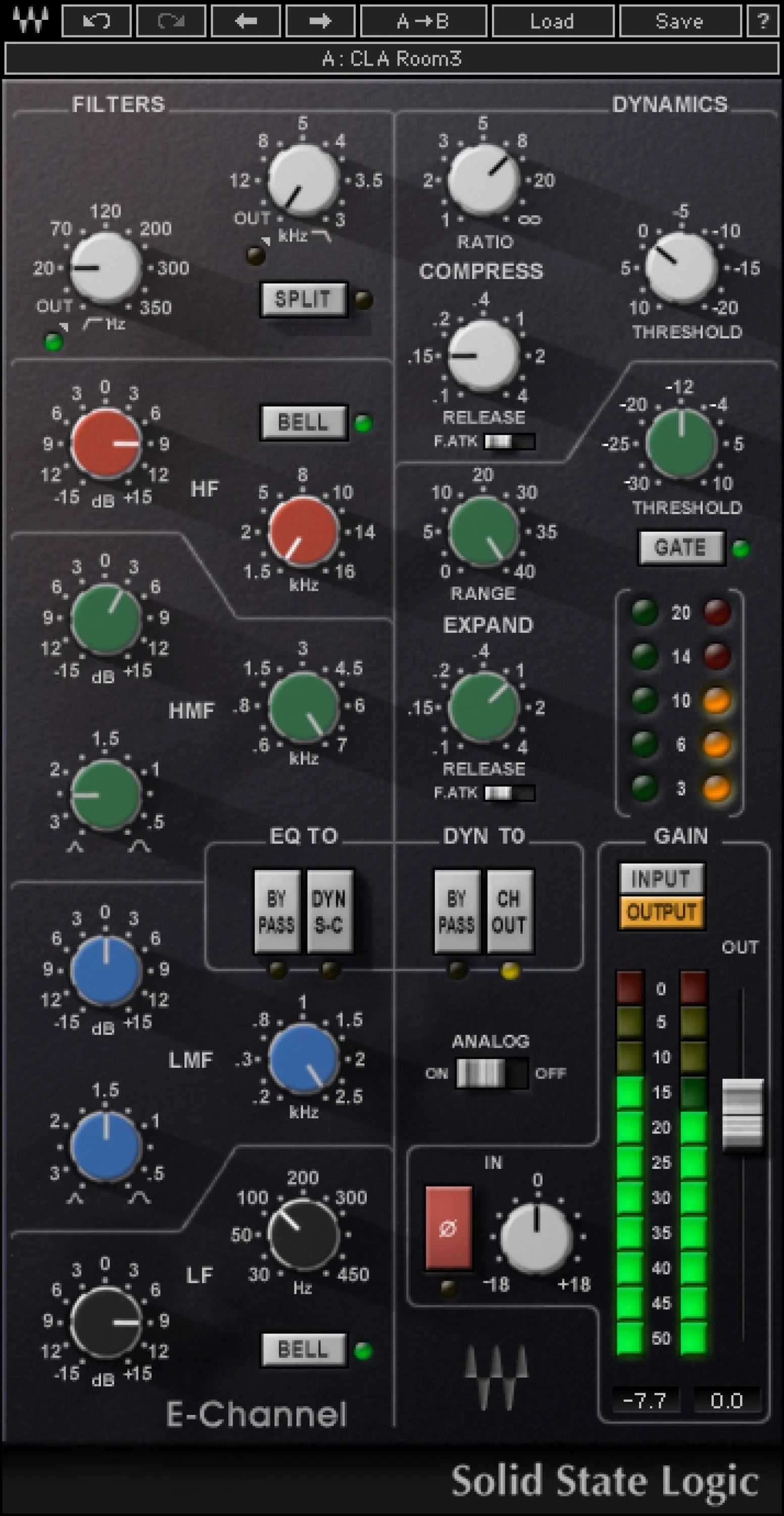Click the blue LMF frequency knob
784x1516 pixels.
[304, 1058]
